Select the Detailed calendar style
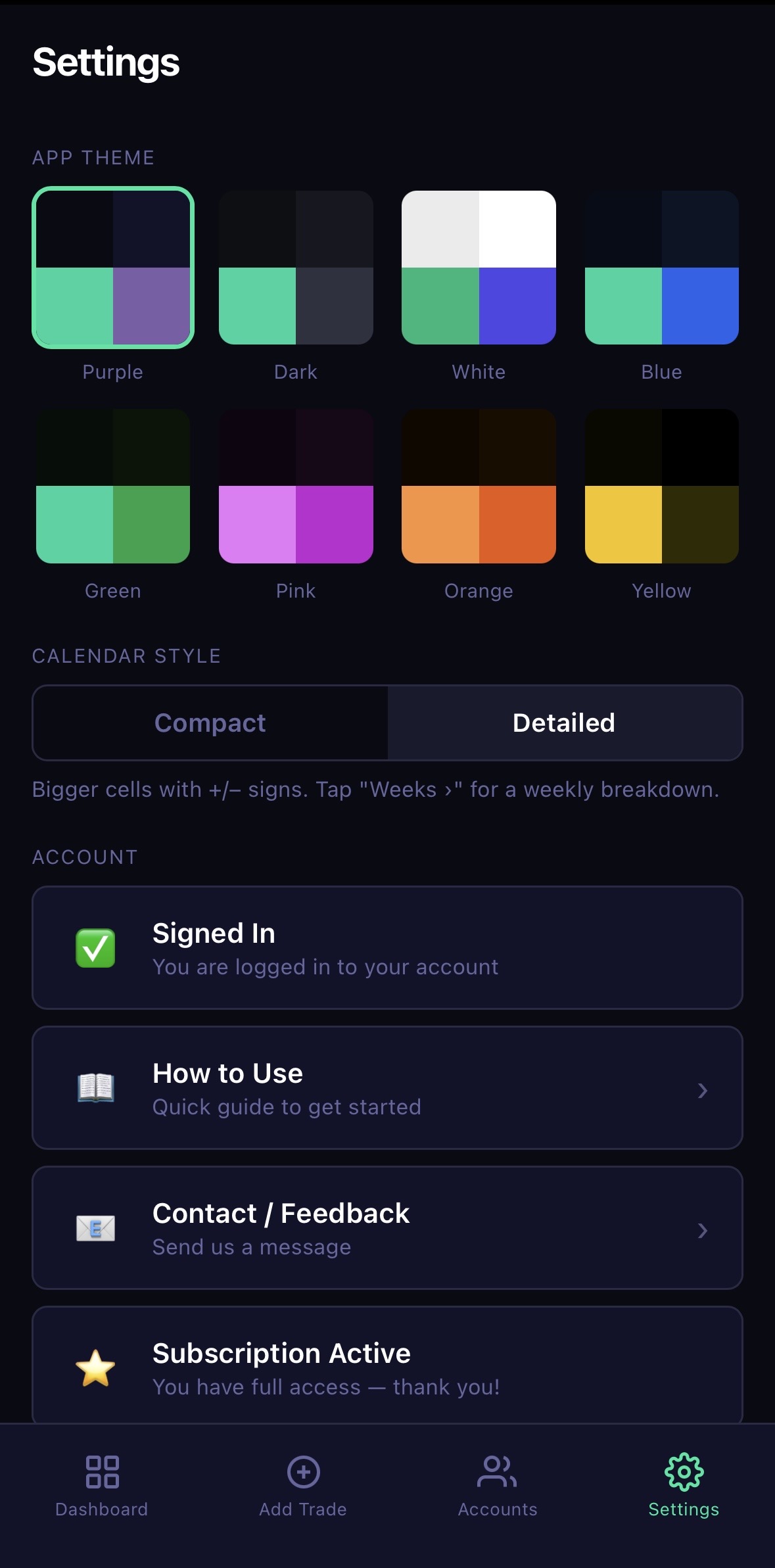The height and width of the screenshot is (1568, 775). click(565, 723)
